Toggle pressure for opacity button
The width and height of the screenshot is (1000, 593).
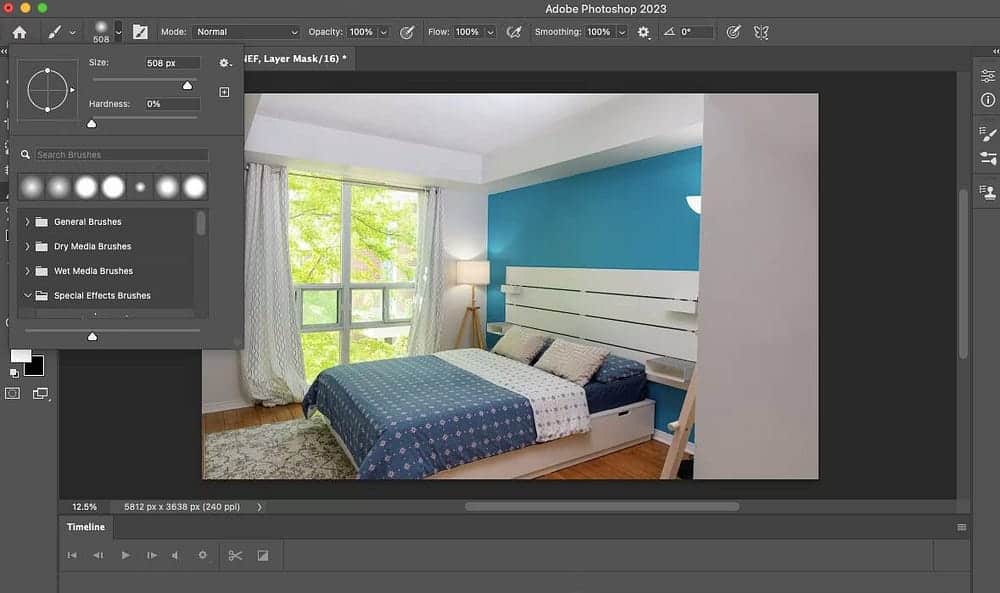[407, 32]
